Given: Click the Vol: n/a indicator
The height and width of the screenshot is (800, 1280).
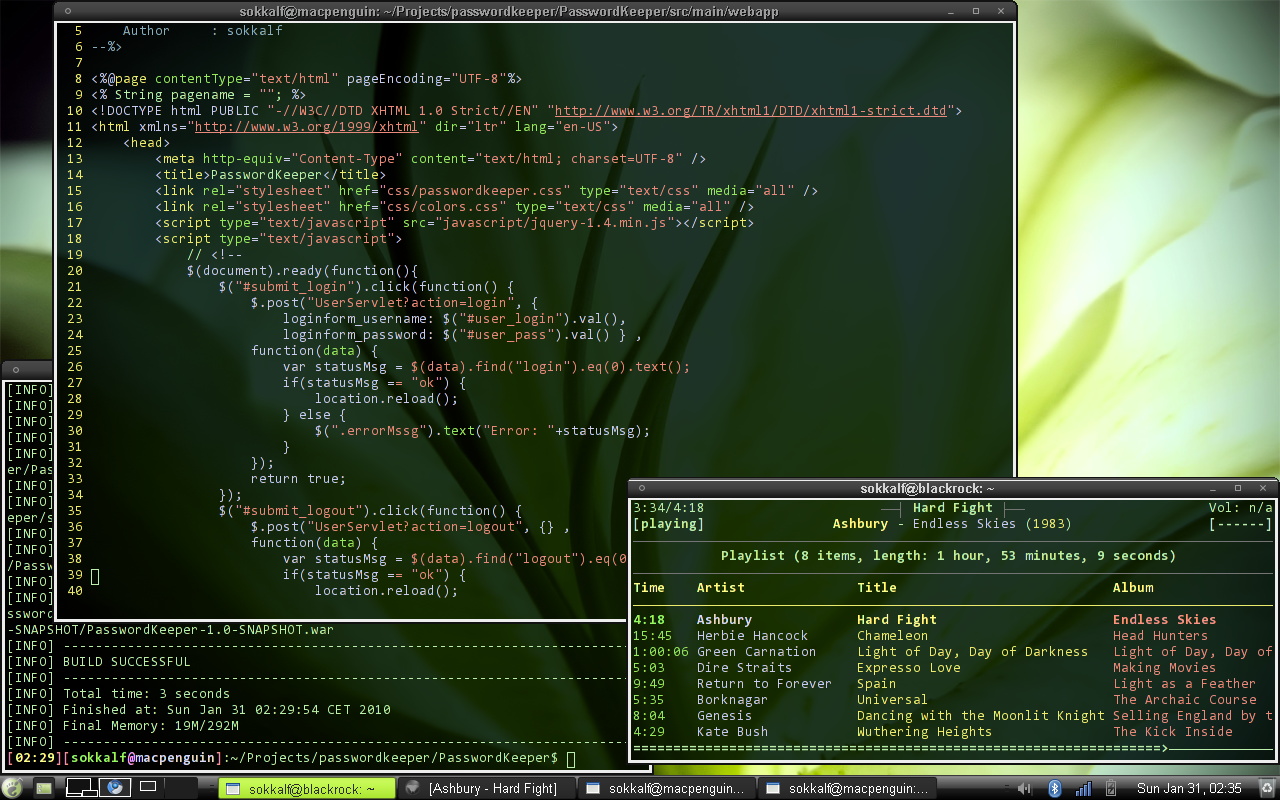Looking at the screenshot, I should (x=1241, y=508).
